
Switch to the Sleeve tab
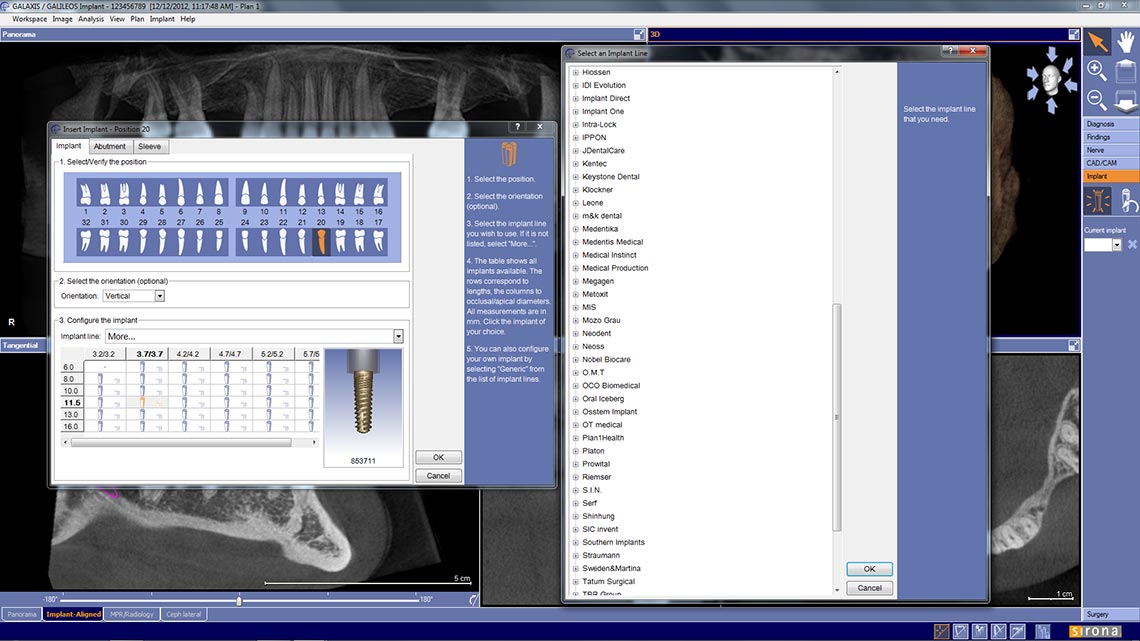pos(150,146)
